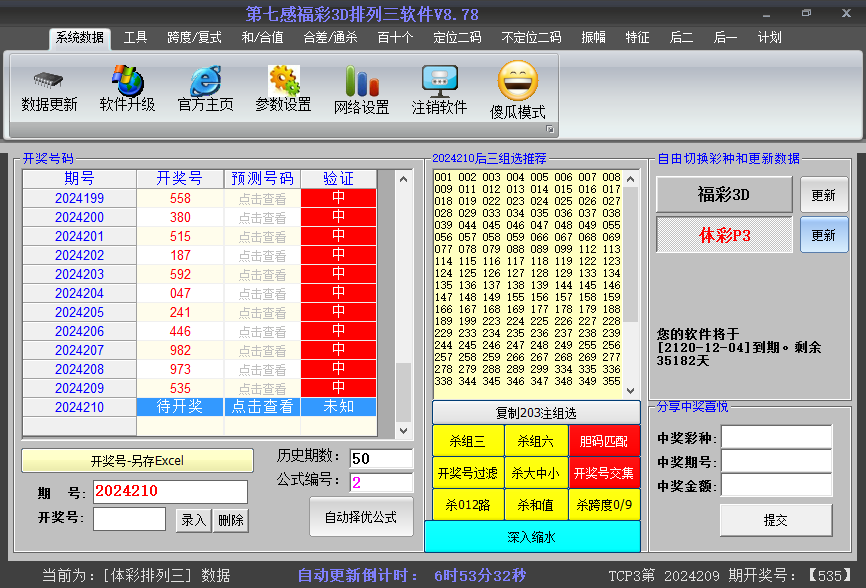Image resolution: width=866 pixels, height=588 pixels.
Task: Open 后一 tab
Action: click(725, 38)
